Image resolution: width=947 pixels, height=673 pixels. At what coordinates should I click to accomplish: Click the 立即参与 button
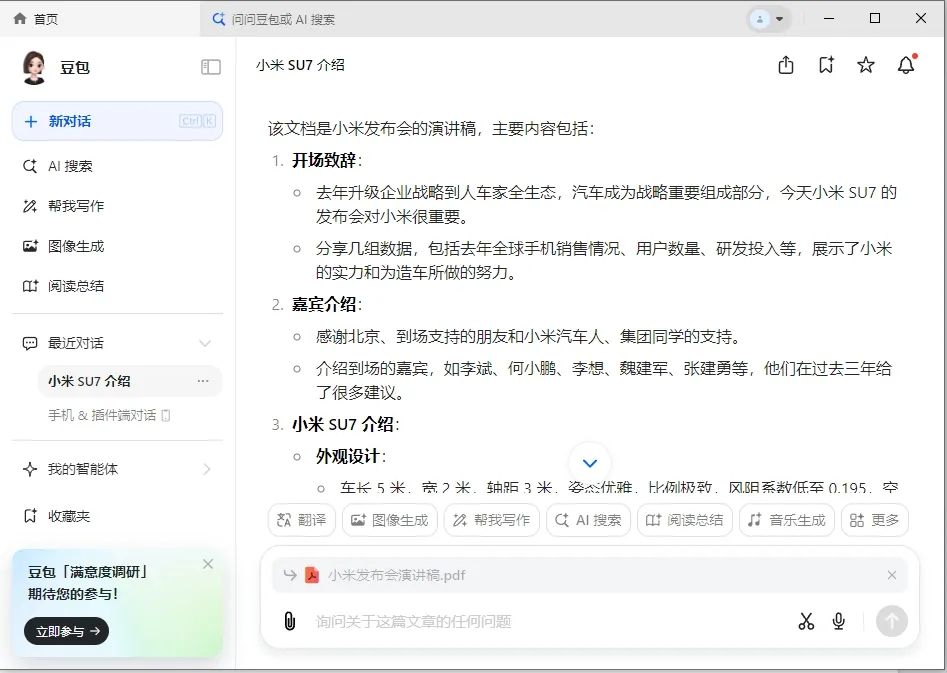66,631
